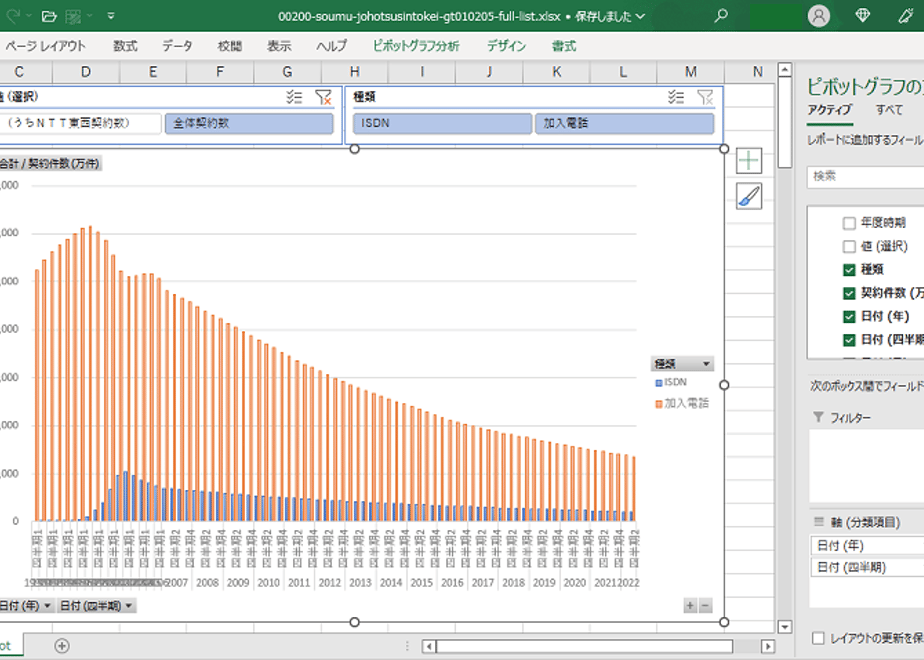Toggle multi-select in the 値 (選択) slicer
This screenshot has width=924, height=660.
click(294, 97)
